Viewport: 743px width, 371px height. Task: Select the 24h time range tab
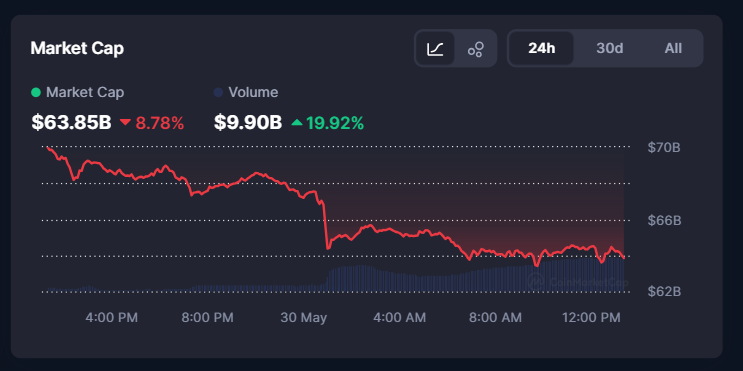542,48
